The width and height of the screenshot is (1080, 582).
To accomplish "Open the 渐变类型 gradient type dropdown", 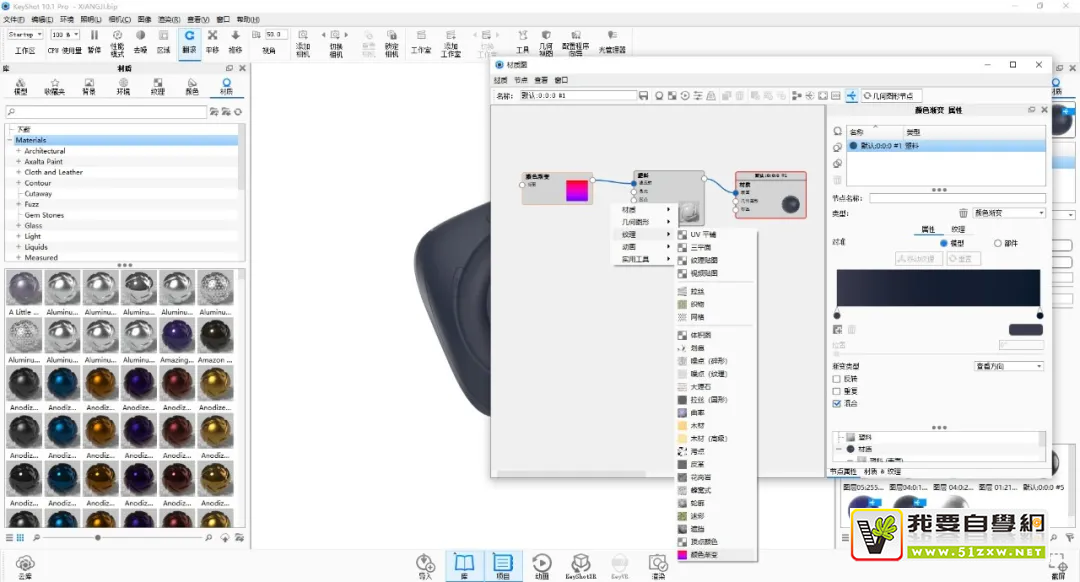I will (x=1009, y=366).
